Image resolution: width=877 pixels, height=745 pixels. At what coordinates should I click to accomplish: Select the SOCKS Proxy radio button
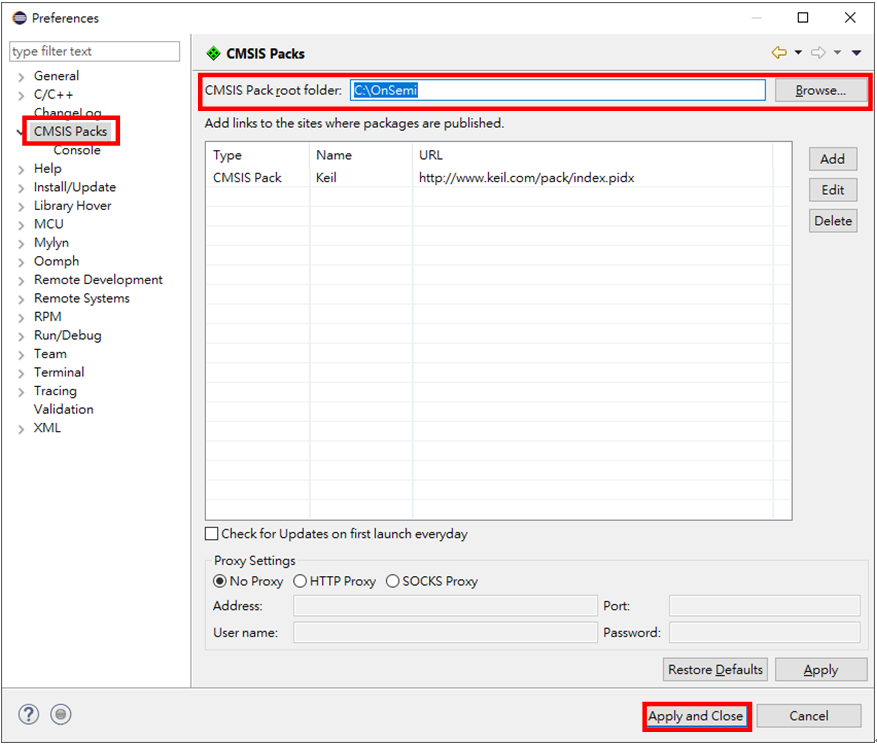pyautogui.click(x=393, y=581)
